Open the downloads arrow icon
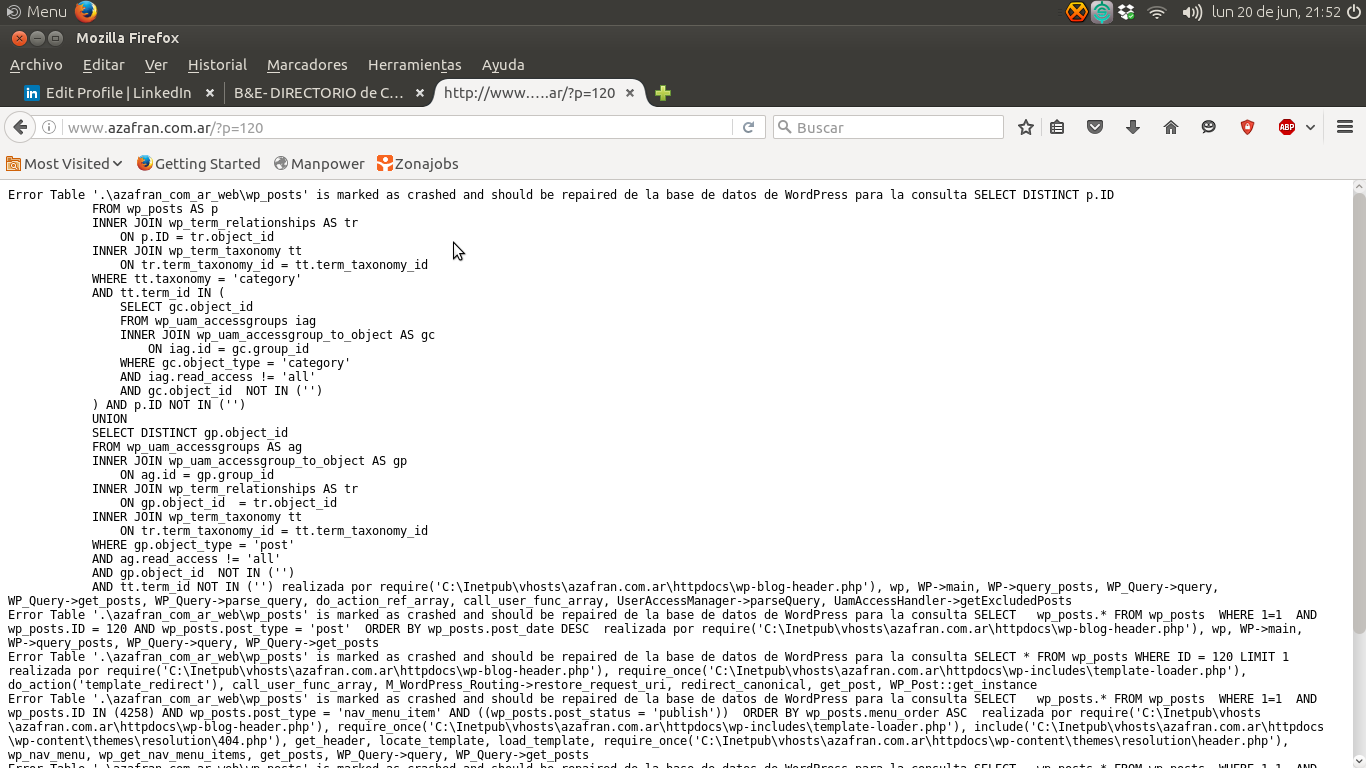This screenshot has height=768, width=1366. (1133, 127)
